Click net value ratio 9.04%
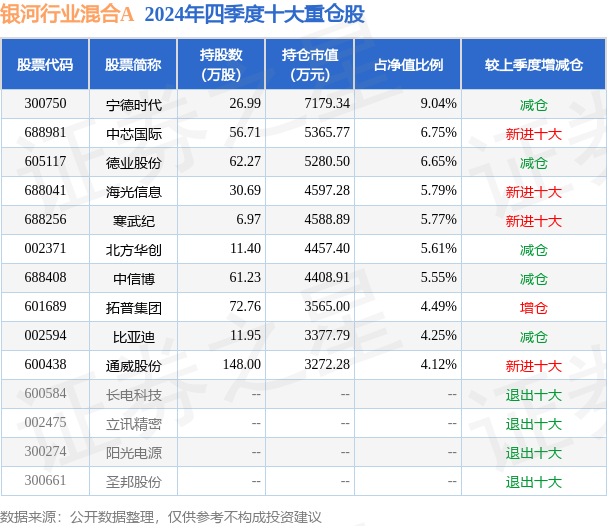 (x=438, y=103)
